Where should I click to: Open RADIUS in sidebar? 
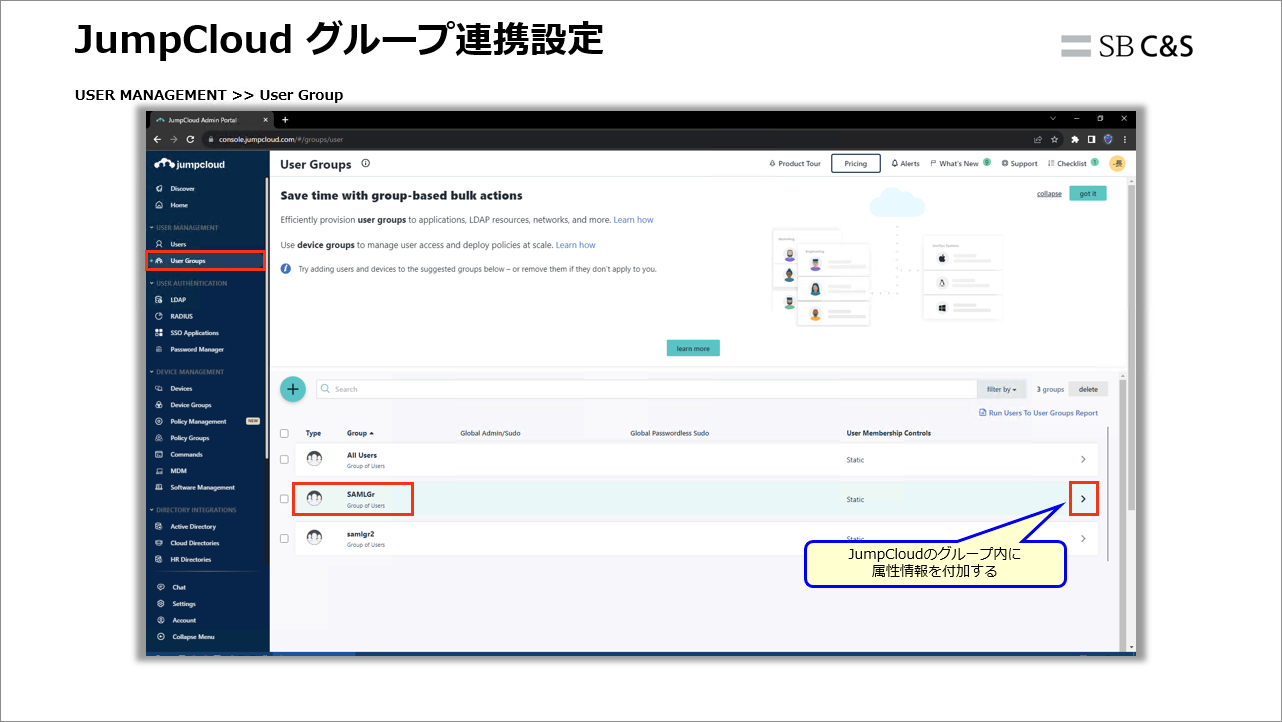181,316
